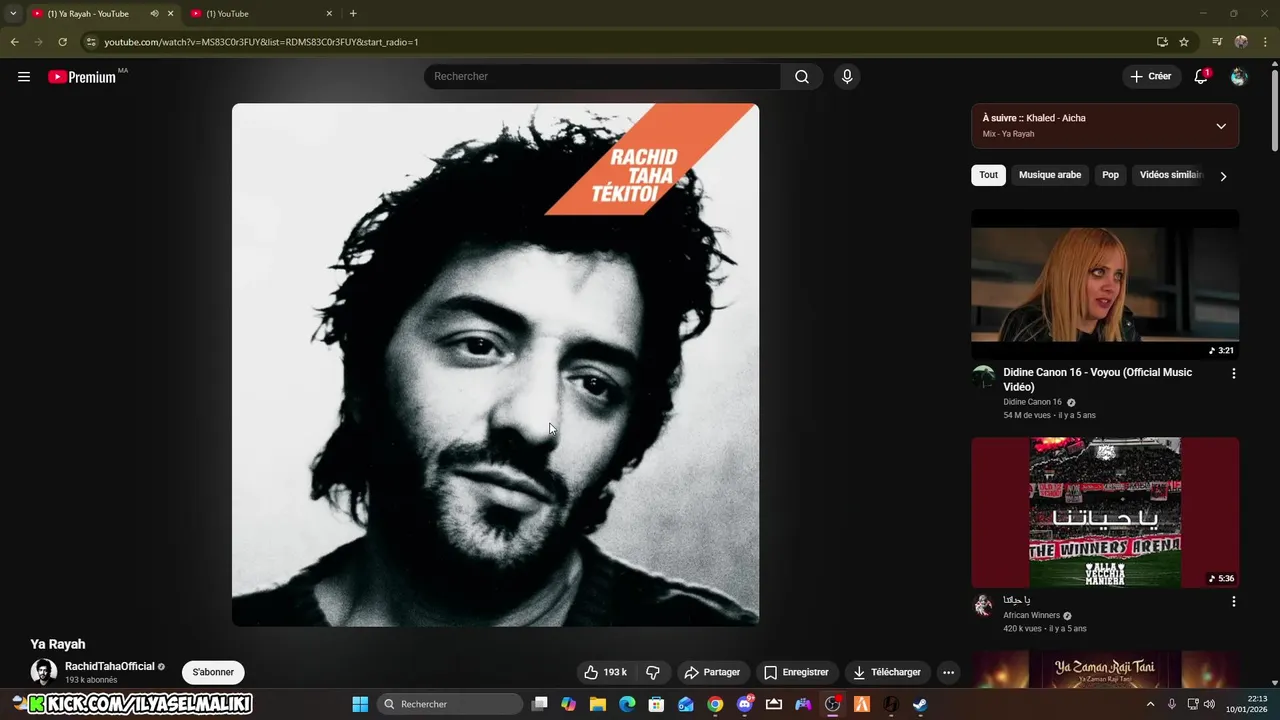The width and height of the screenshot is (1280, 720).
Task: Open Chrome three-dot menu
Action: point(1265,42)
